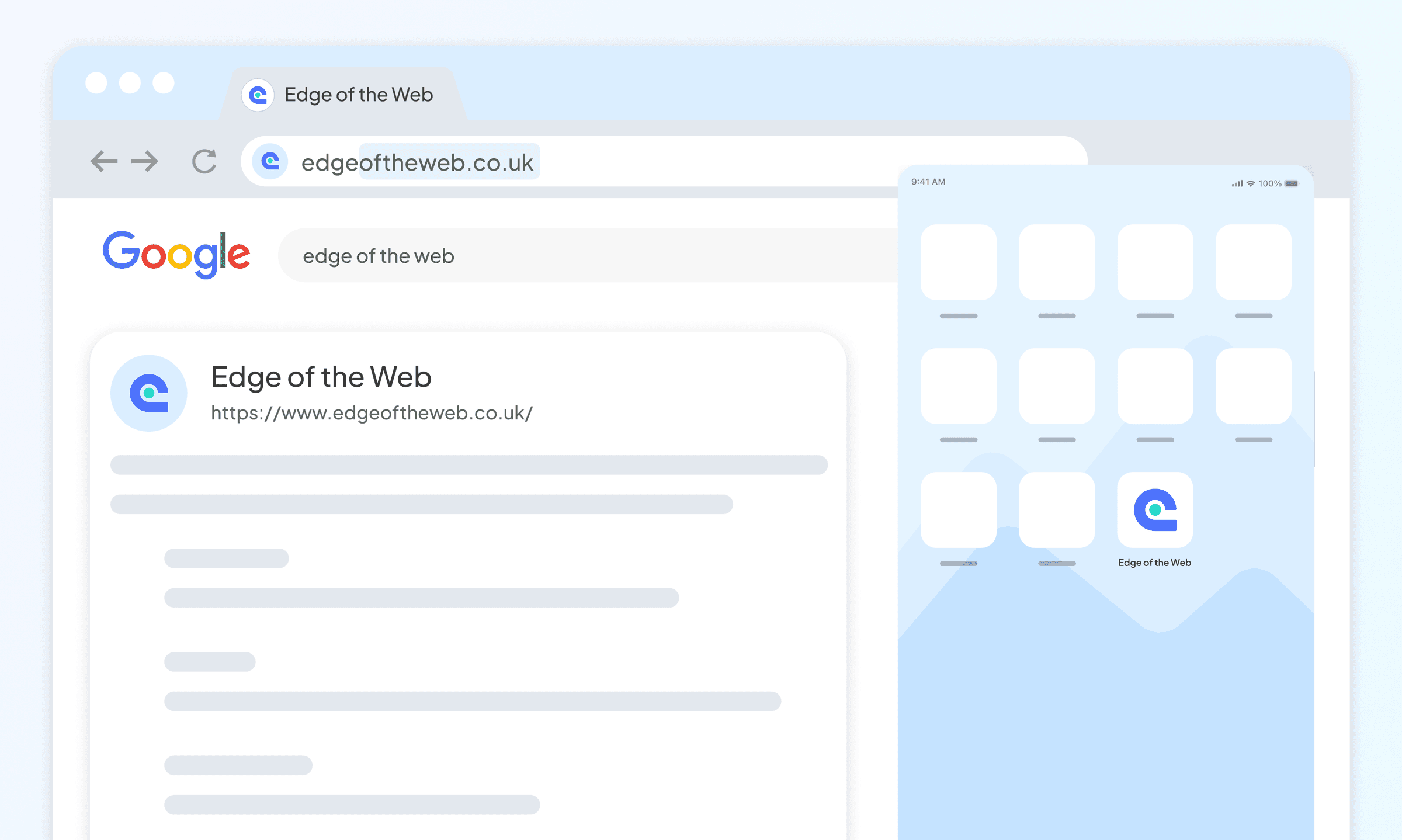This screenshot has height=840, width=1402.
Task: Click the browser forward arrow
Action: tap(145, 161)
